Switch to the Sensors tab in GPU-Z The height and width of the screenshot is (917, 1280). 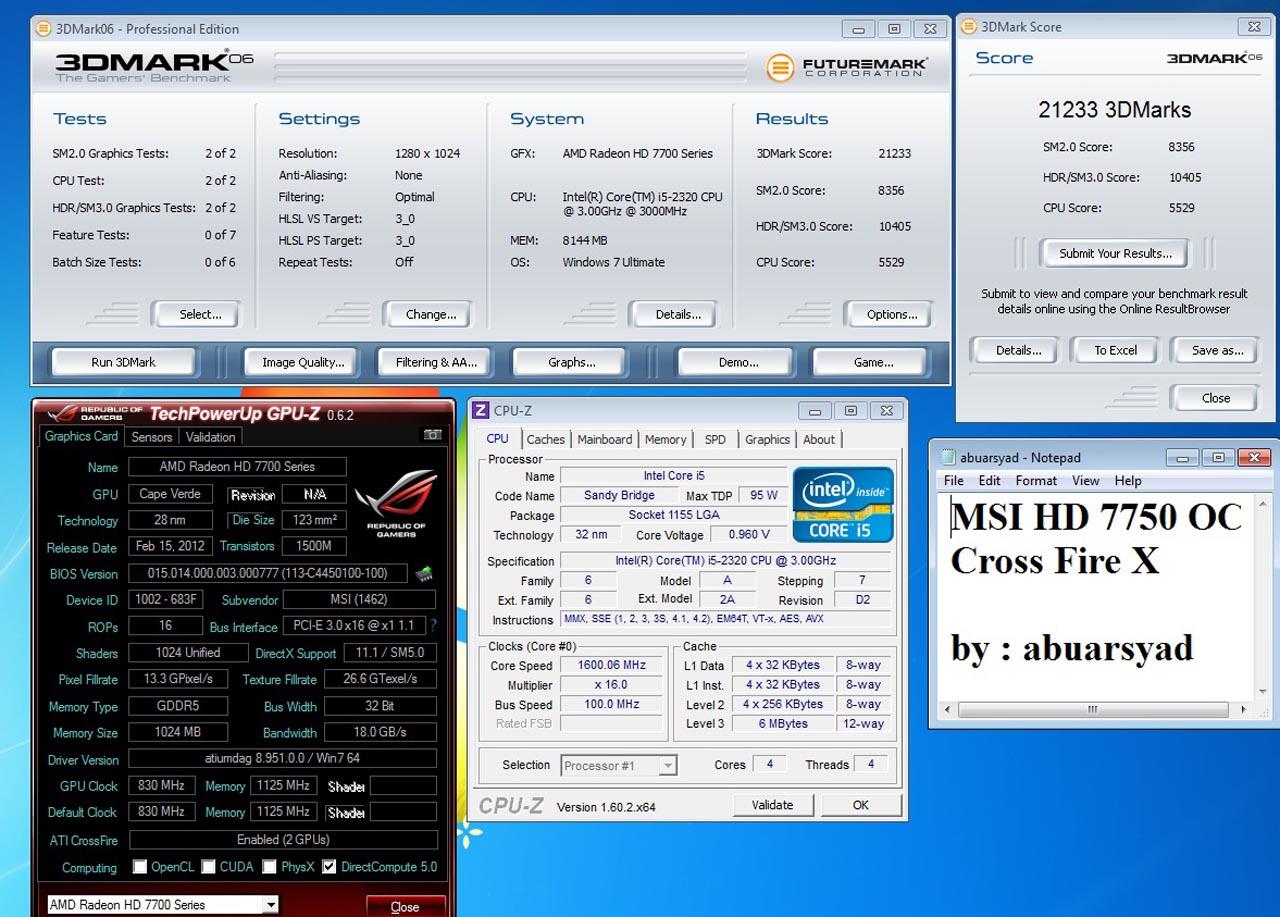pyautogui.click(x=152, y=437)
